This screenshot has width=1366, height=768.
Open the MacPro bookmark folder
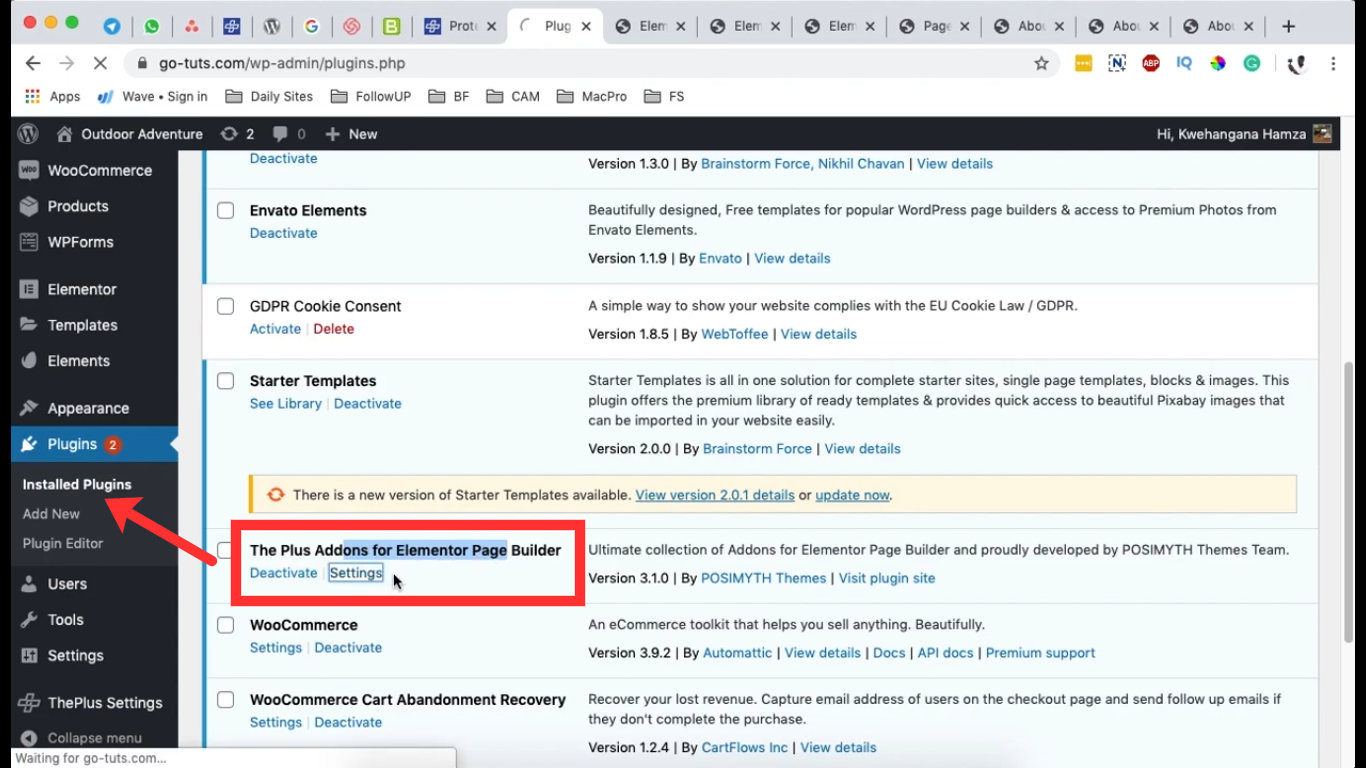tap(592, 96)
